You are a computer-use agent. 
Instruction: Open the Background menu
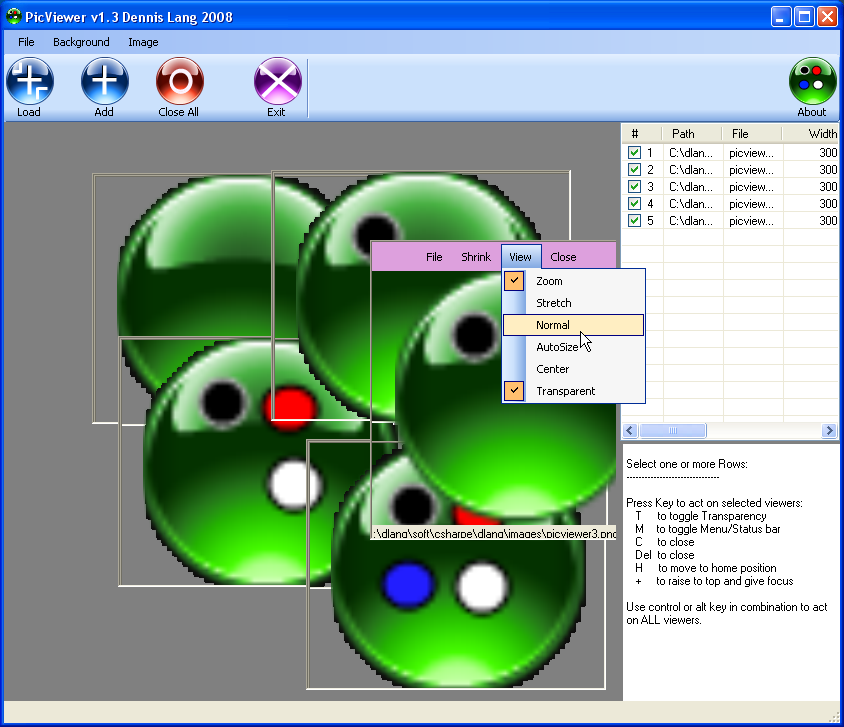click(81, 42)
